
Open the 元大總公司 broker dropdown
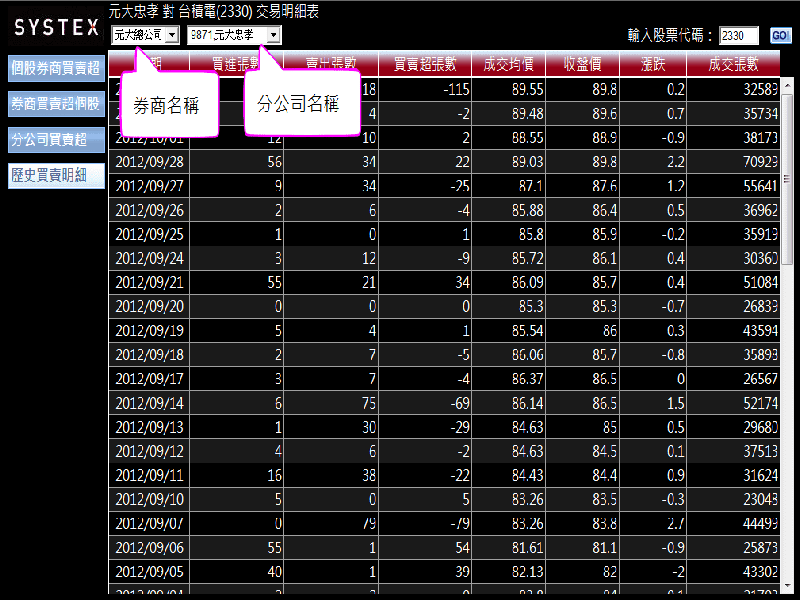tap(145, 35)
